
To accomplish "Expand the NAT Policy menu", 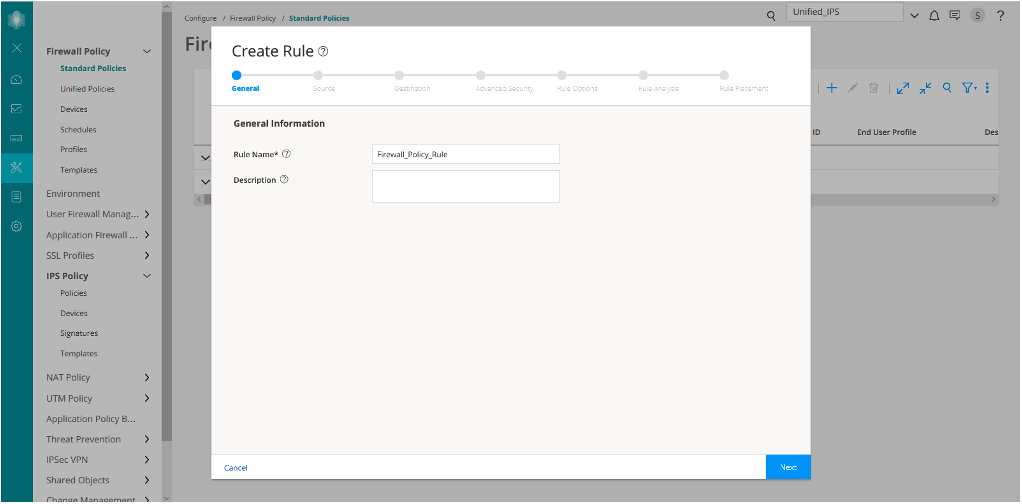I will 147,377.
